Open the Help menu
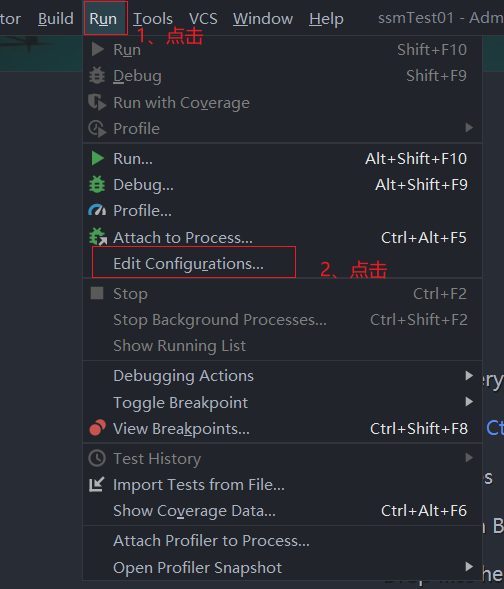The width and height of the screenshot is (504, 589). click(326, 18)
